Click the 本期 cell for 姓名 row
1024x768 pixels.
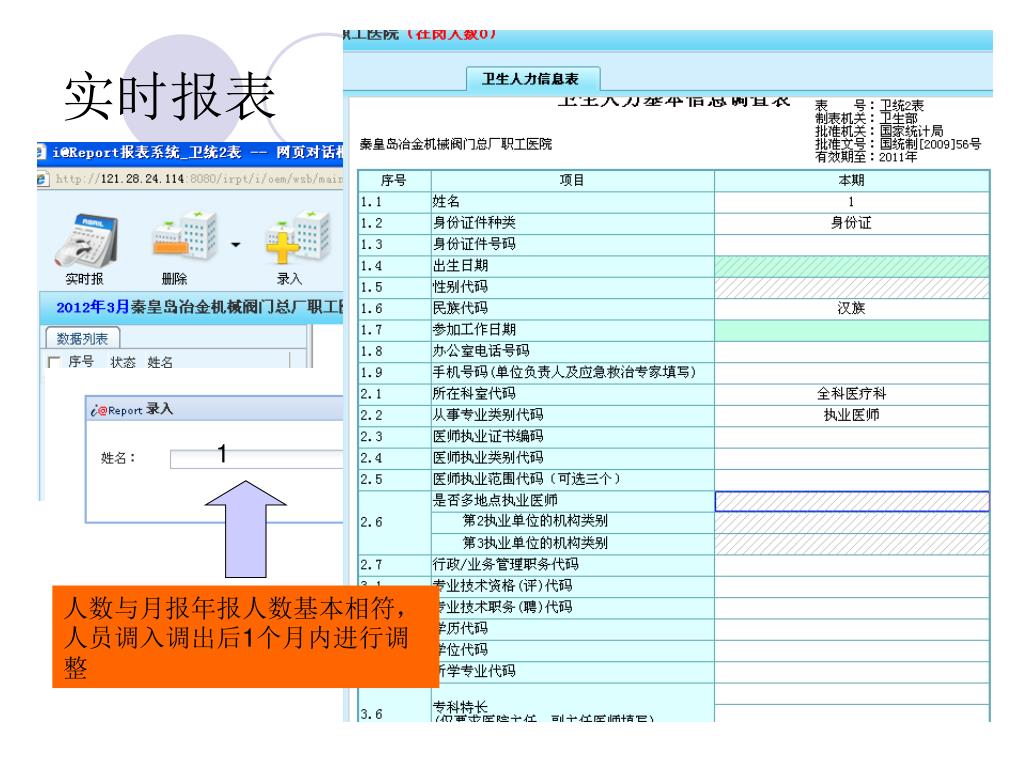click(x=852, y=202)
